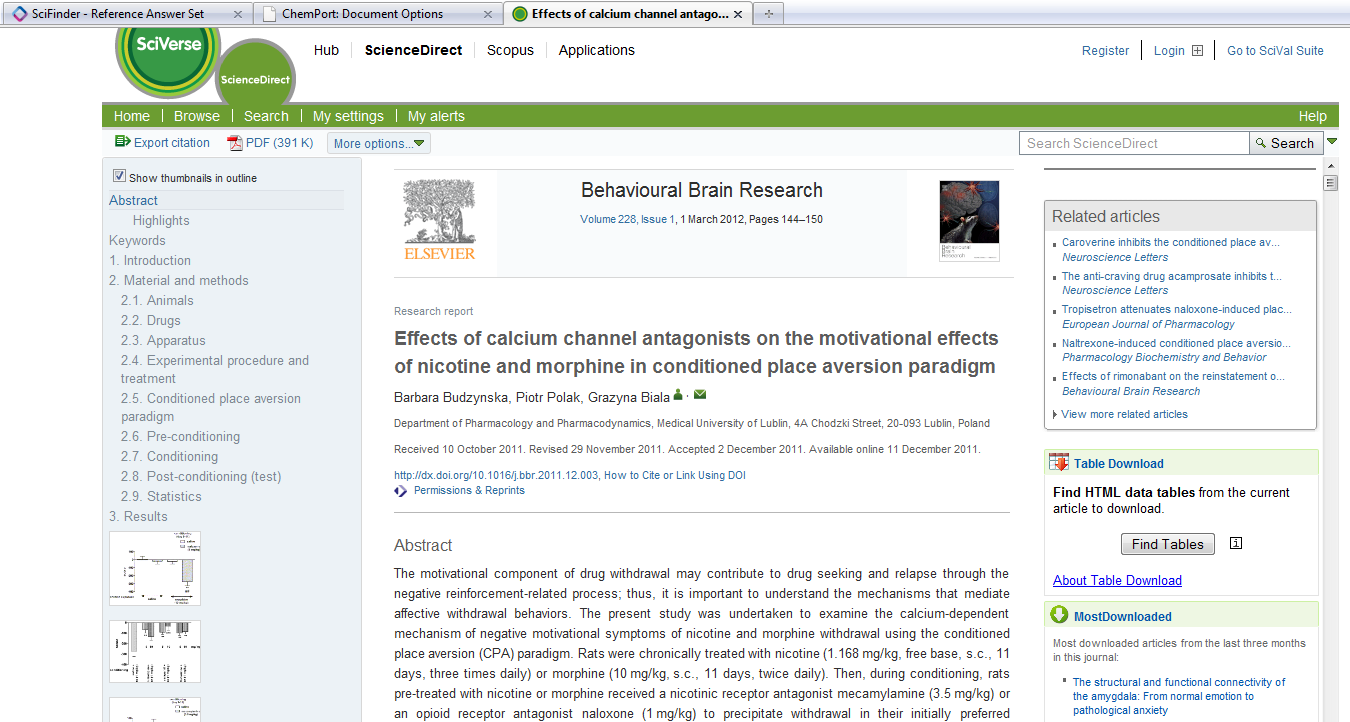This screenshot has width=1350, height=722.
Task: Click the scrollbar up arrow
Action: point(1330,164)
